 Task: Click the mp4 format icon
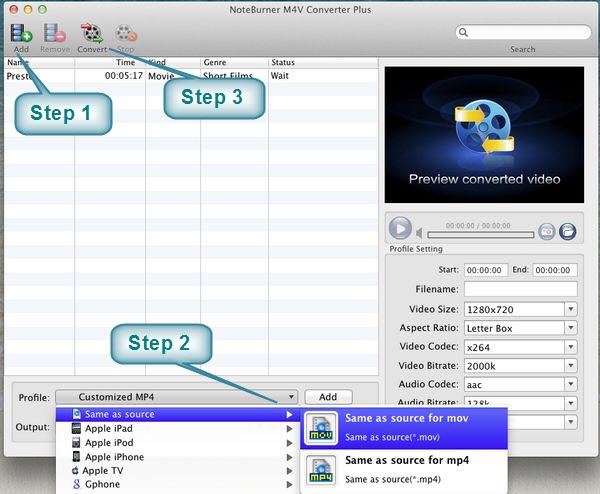pos(321,470)
